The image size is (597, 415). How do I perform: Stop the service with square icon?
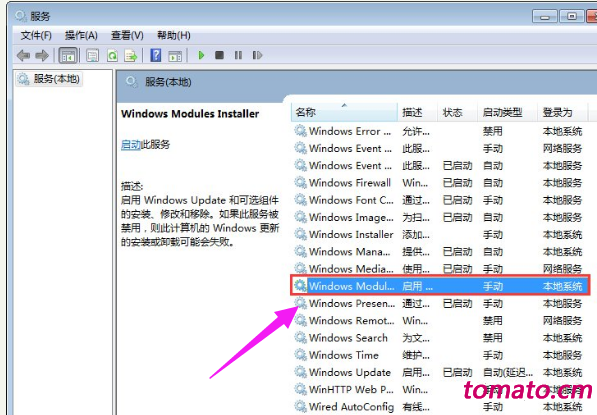(219, 56)
